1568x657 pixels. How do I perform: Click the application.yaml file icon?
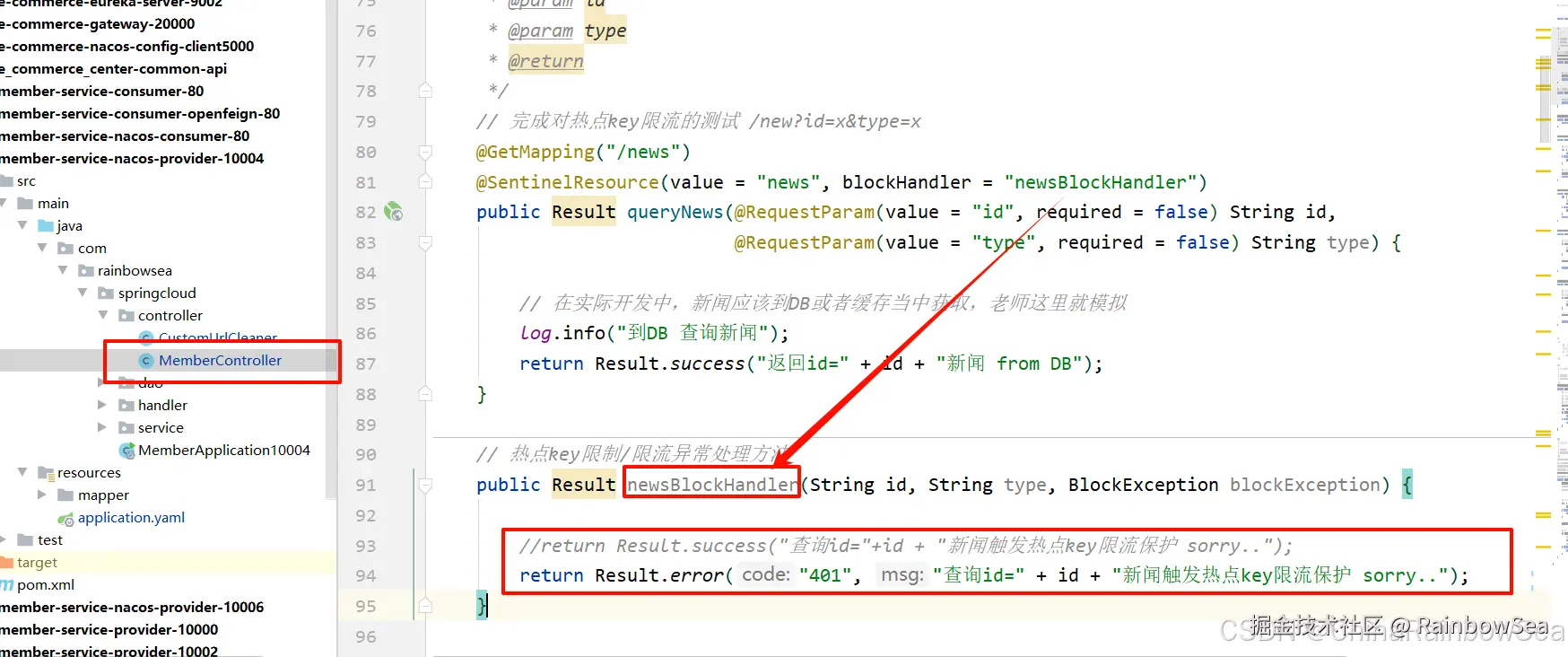65,518
